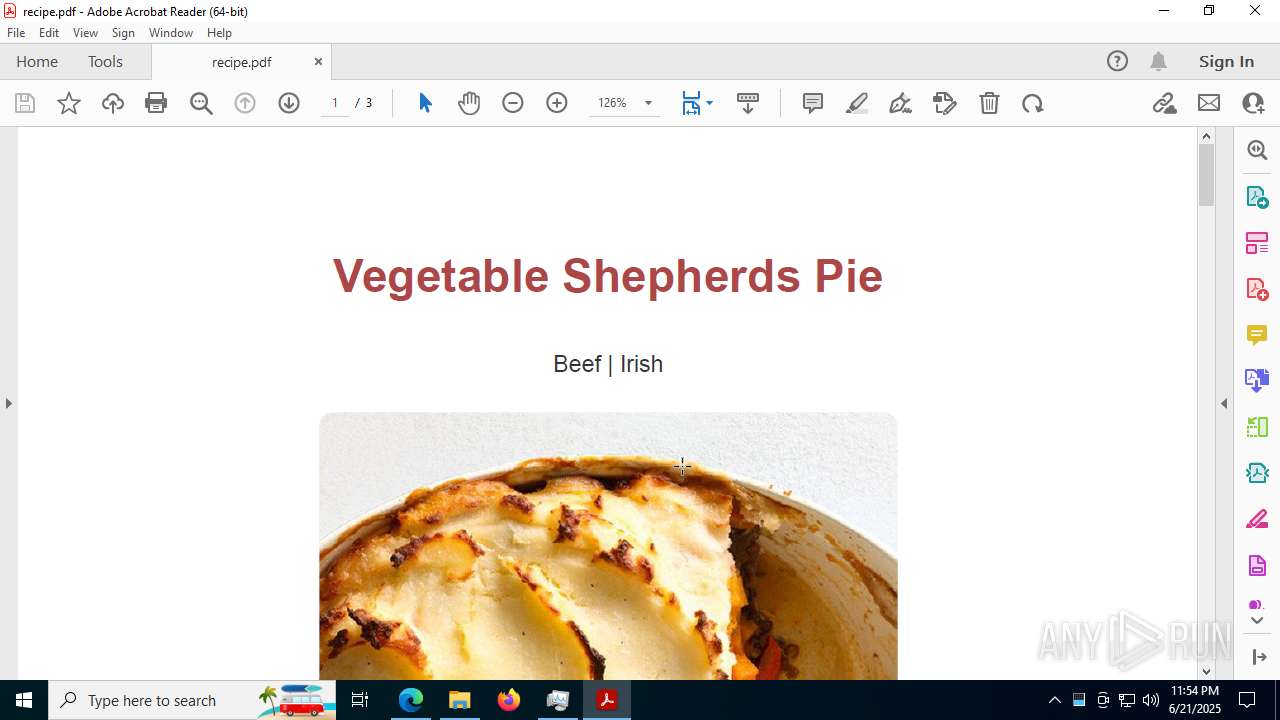The height and width of the screenshot is (720, 1280).
Task: Select the arrow selection tool
Action: click(425, 103)
